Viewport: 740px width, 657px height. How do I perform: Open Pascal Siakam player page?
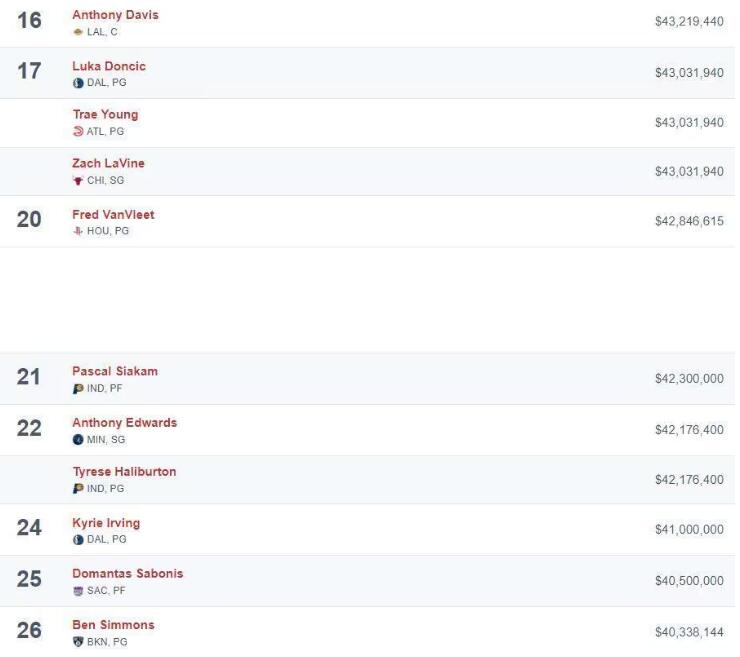click(x=114, y=371)
